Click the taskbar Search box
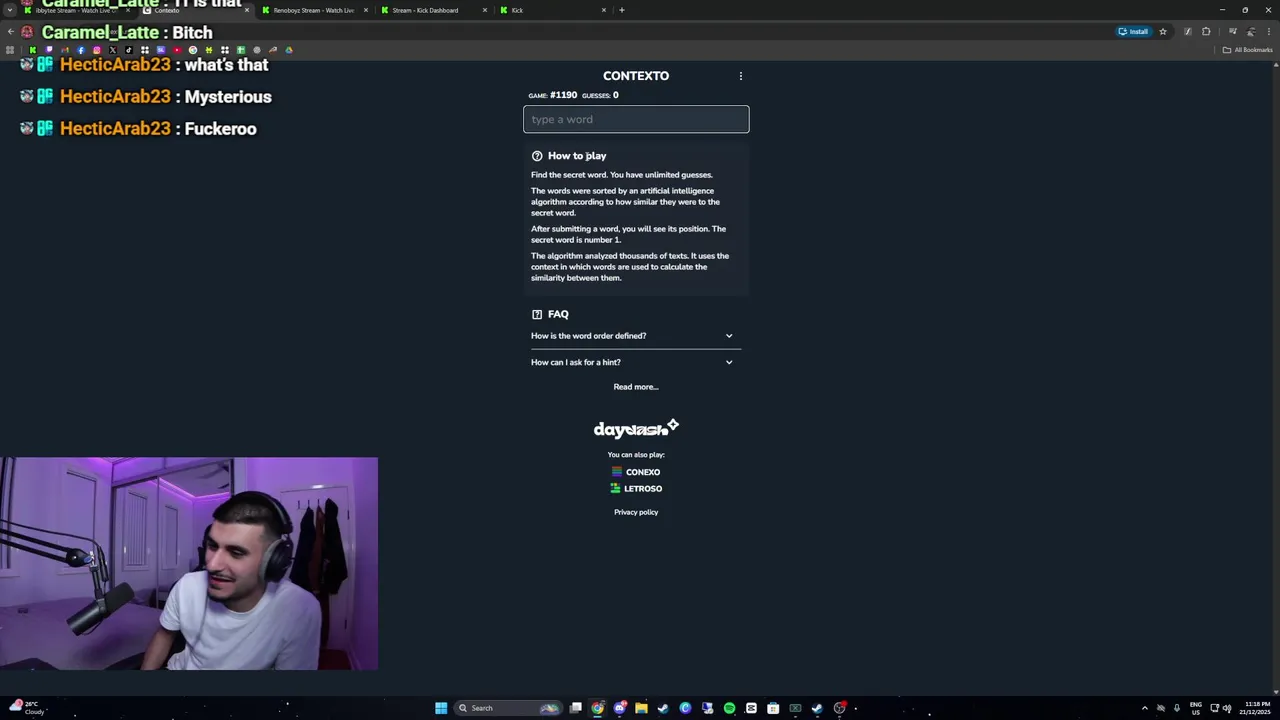 click(x=508, y=708)
